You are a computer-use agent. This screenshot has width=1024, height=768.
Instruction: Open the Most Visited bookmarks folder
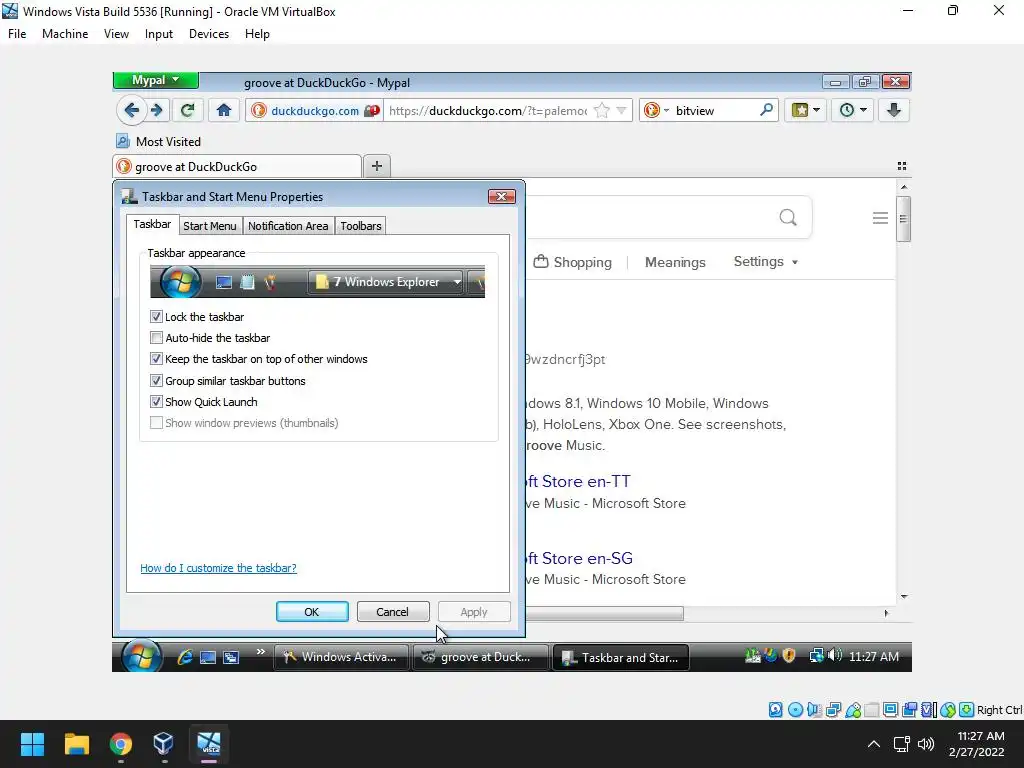(159, 142)
